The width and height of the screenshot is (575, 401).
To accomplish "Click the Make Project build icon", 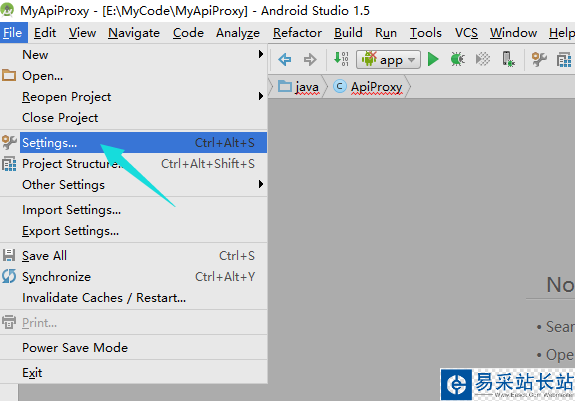I will click(x=341, y=59).
